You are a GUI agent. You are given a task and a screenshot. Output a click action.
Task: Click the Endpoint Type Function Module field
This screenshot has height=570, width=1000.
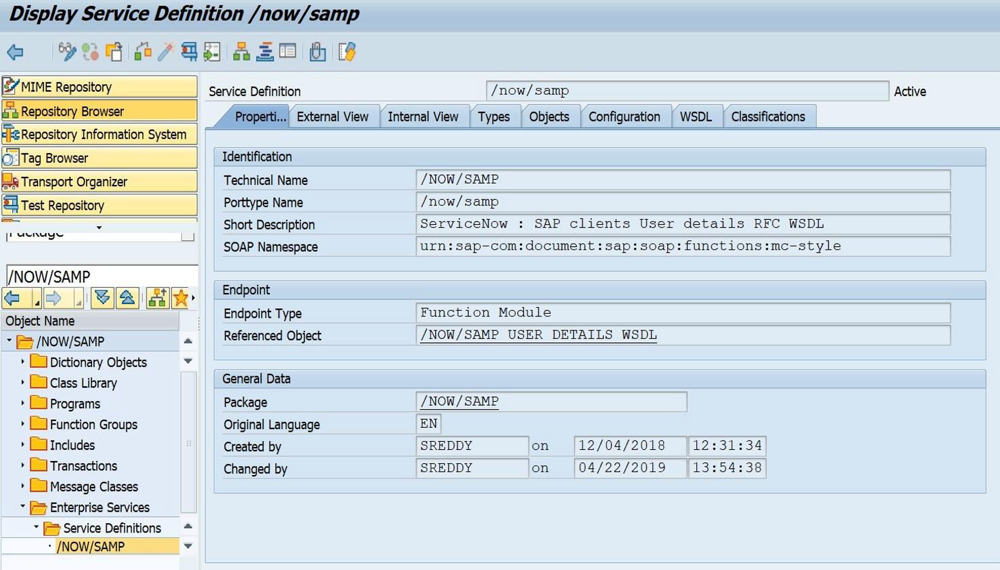tap(683, 312)
